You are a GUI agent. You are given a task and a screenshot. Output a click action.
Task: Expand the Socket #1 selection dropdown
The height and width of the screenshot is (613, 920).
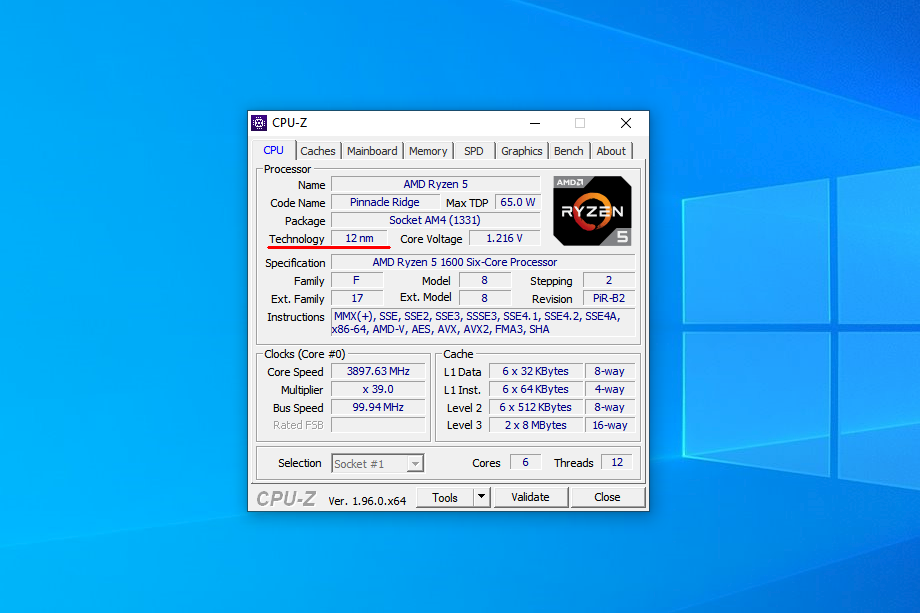[x=415, y=464]
